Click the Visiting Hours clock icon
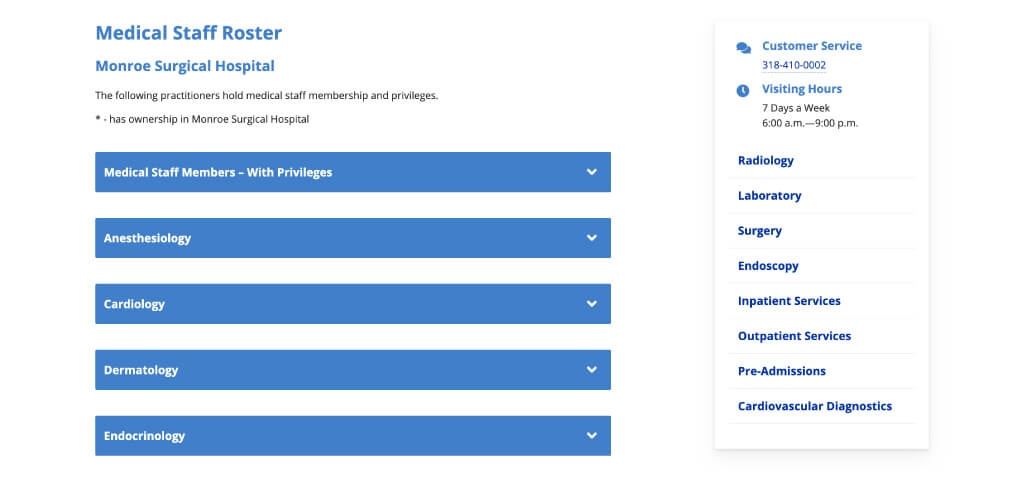The height and width of the screenshot is (484, 1025). click(x=743, y=91)
